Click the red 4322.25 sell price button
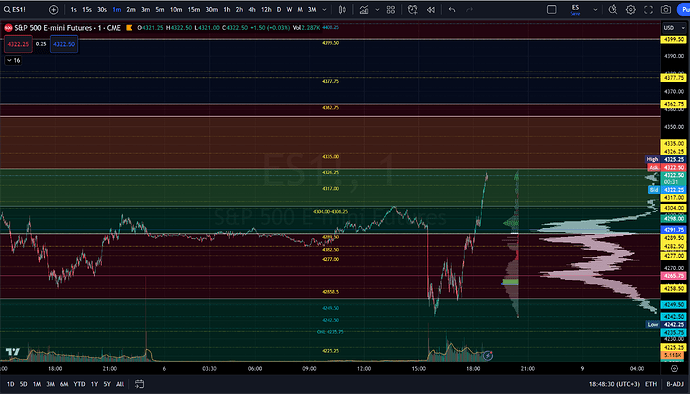 click(18, 44)
